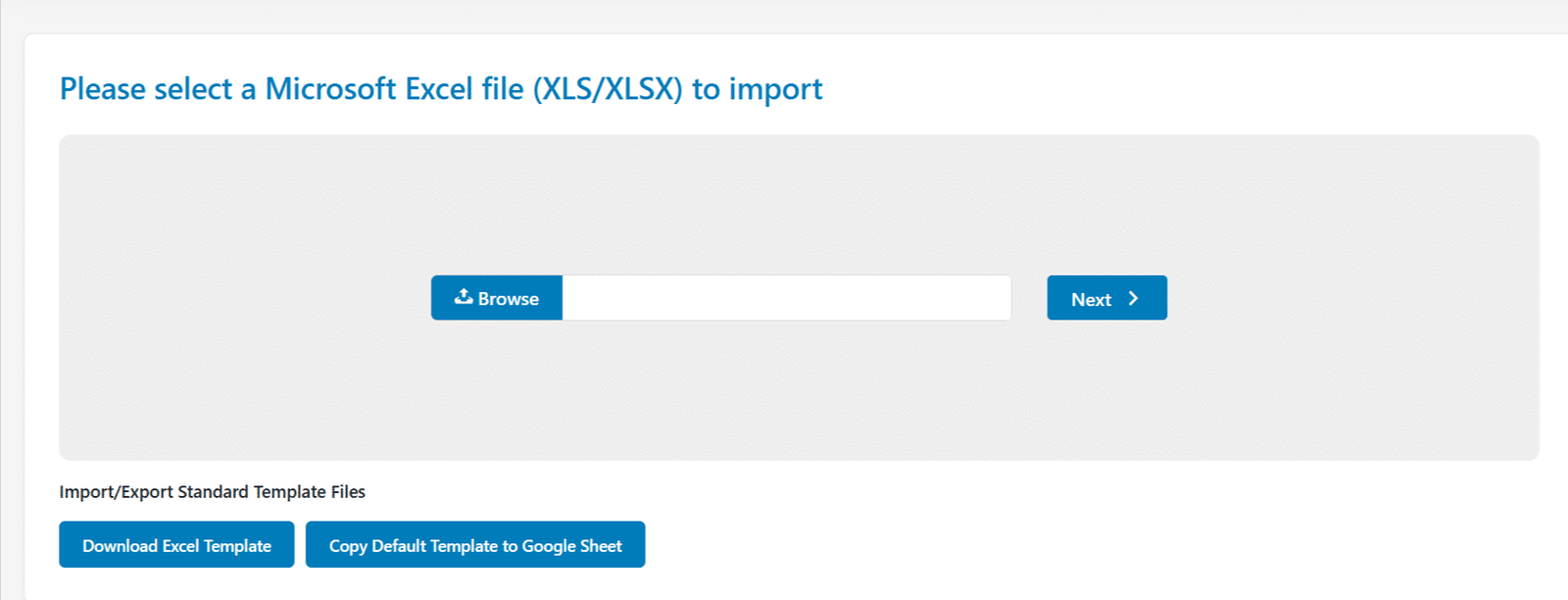Click the heading about selecting an Excel file
Screen dimensions: 1568x600
coord(441,89)
